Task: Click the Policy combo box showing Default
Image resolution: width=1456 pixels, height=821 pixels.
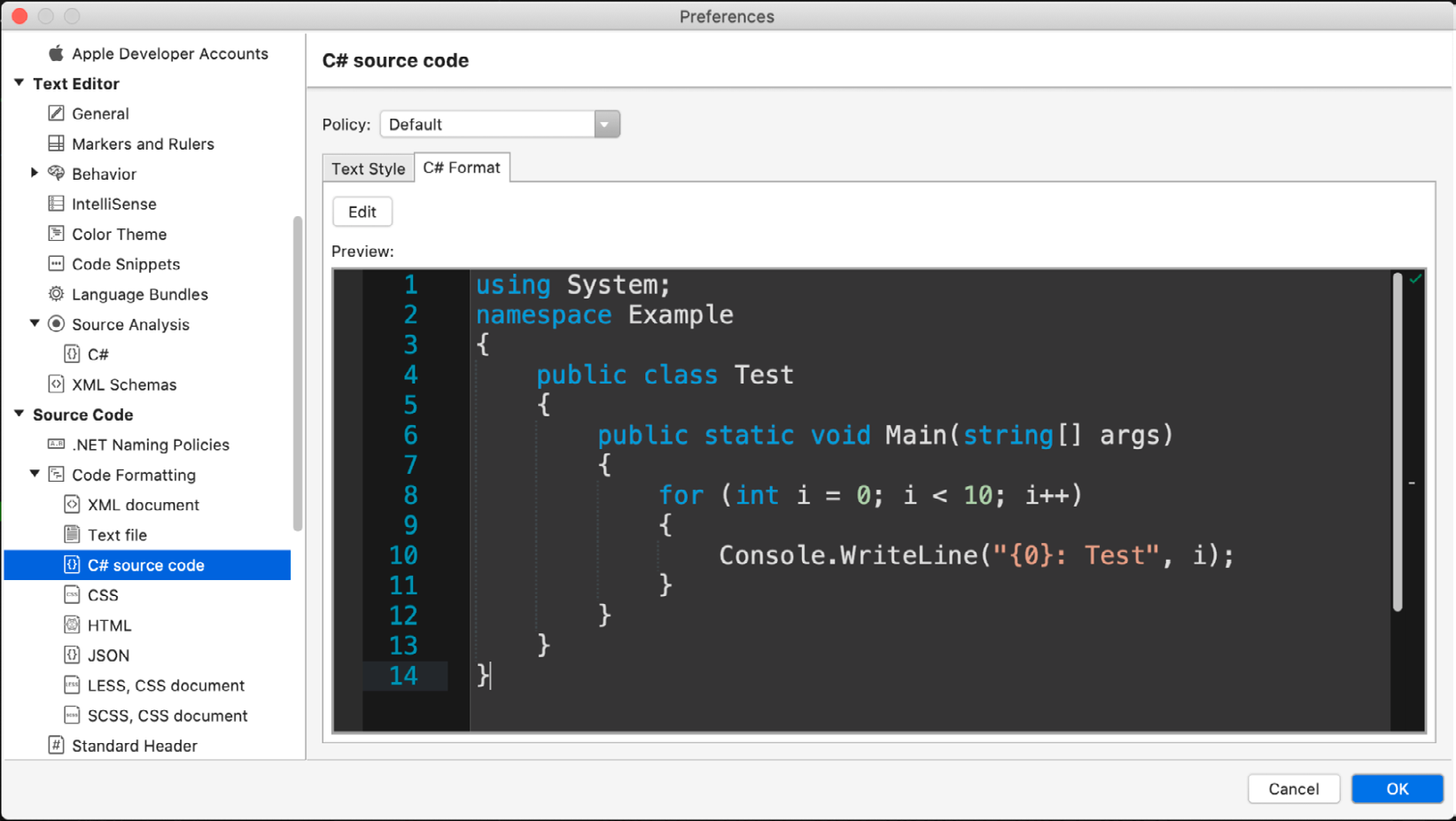Action: pos(500,124)
